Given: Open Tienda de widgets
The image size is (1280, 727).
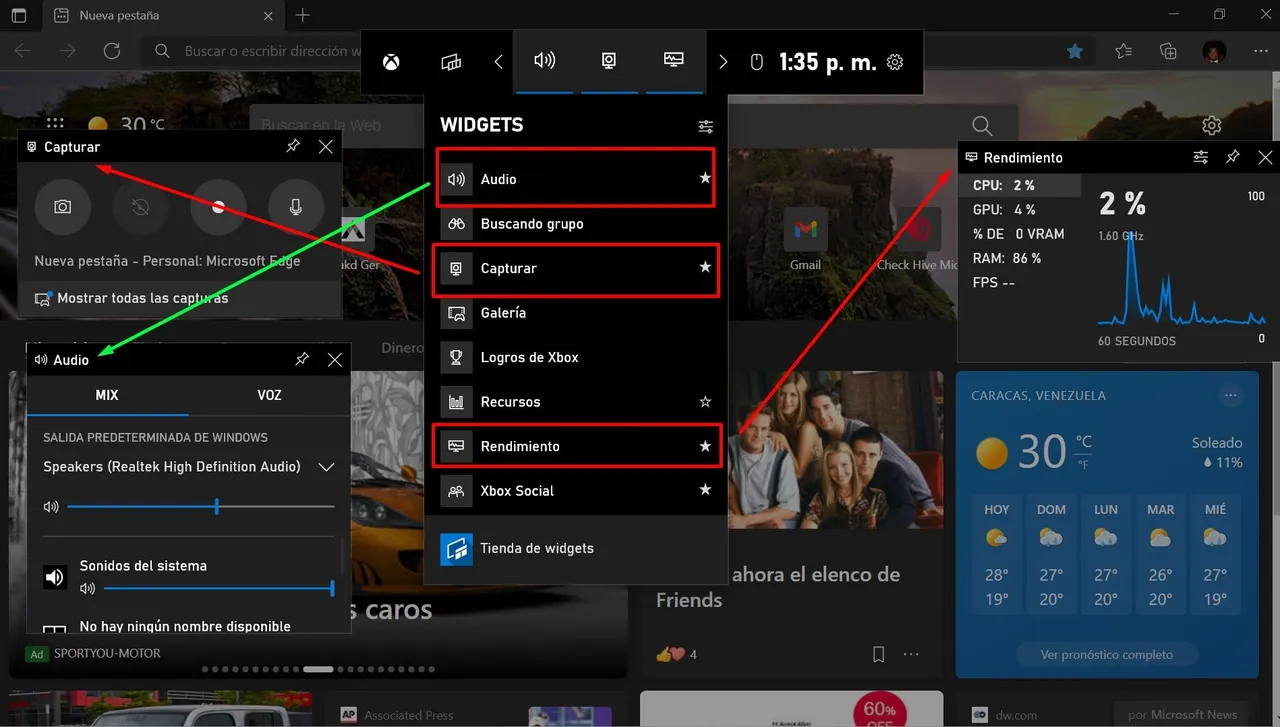Looking at the screenshot, I should [576, 548].
